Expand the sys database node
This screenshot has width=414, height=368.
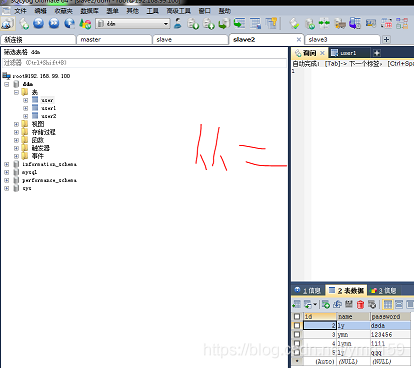7,188
